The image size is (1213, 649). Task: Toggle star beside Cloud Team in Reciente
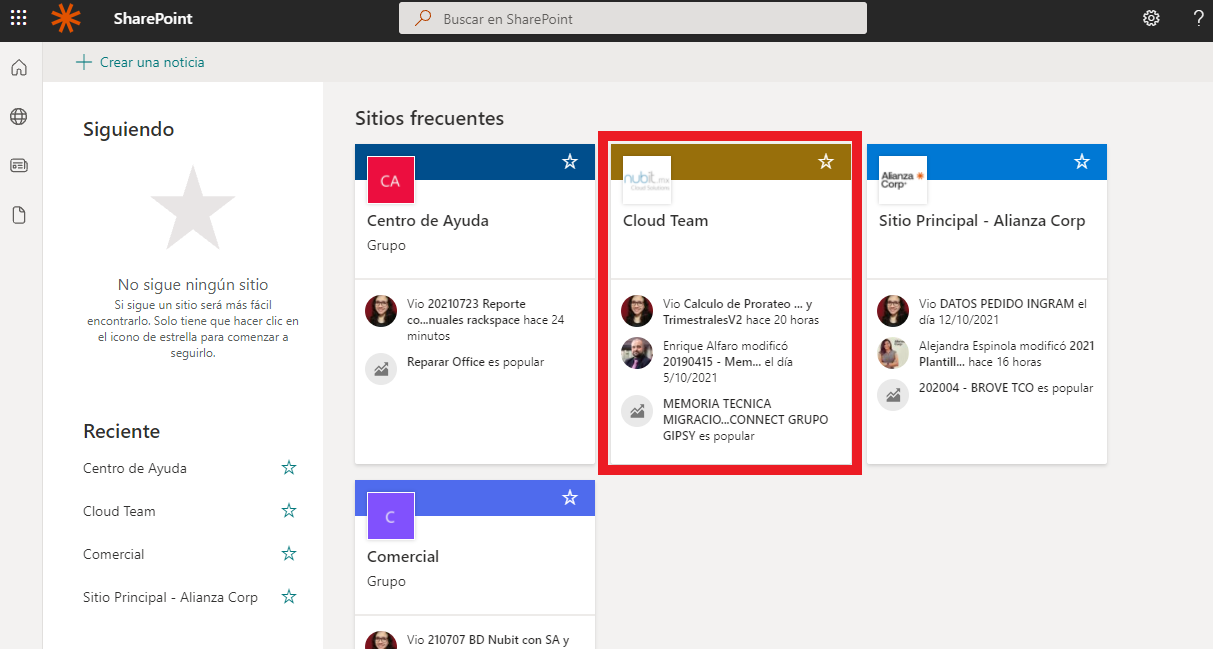pyautogui.click(x=289, y=511)
